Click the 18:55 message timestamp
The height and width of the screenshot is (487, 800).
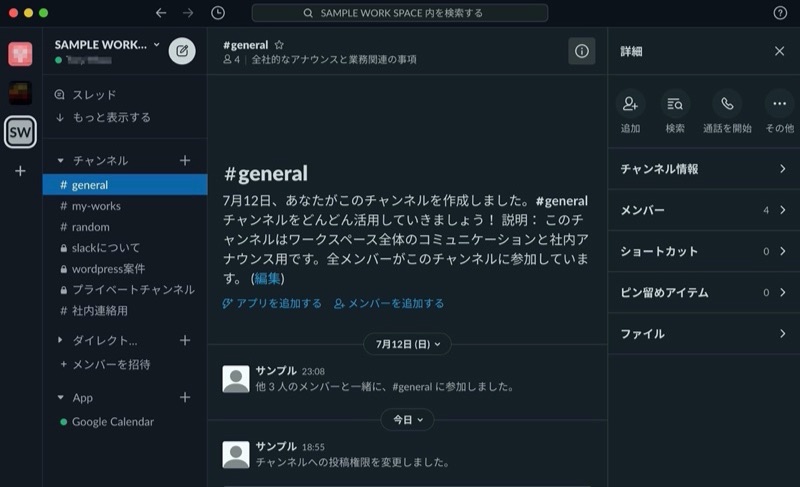click(x=313, y=447)
